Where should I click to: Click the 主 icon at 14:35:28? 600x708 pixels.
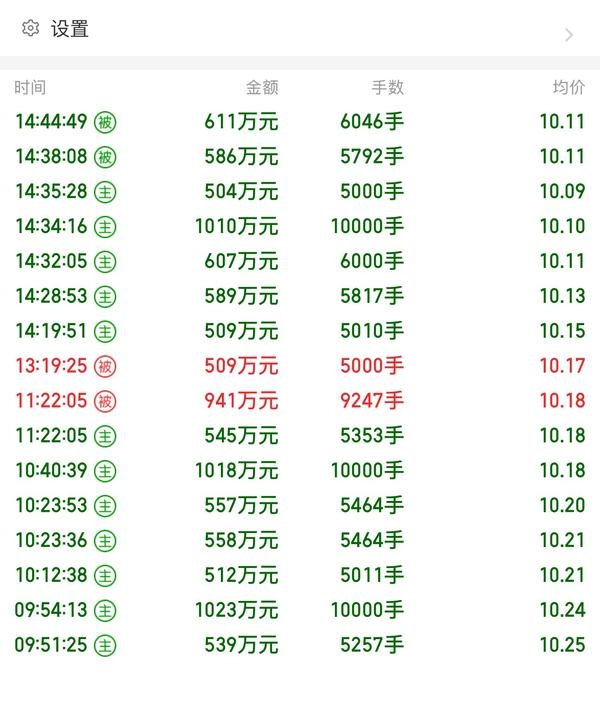105,192
